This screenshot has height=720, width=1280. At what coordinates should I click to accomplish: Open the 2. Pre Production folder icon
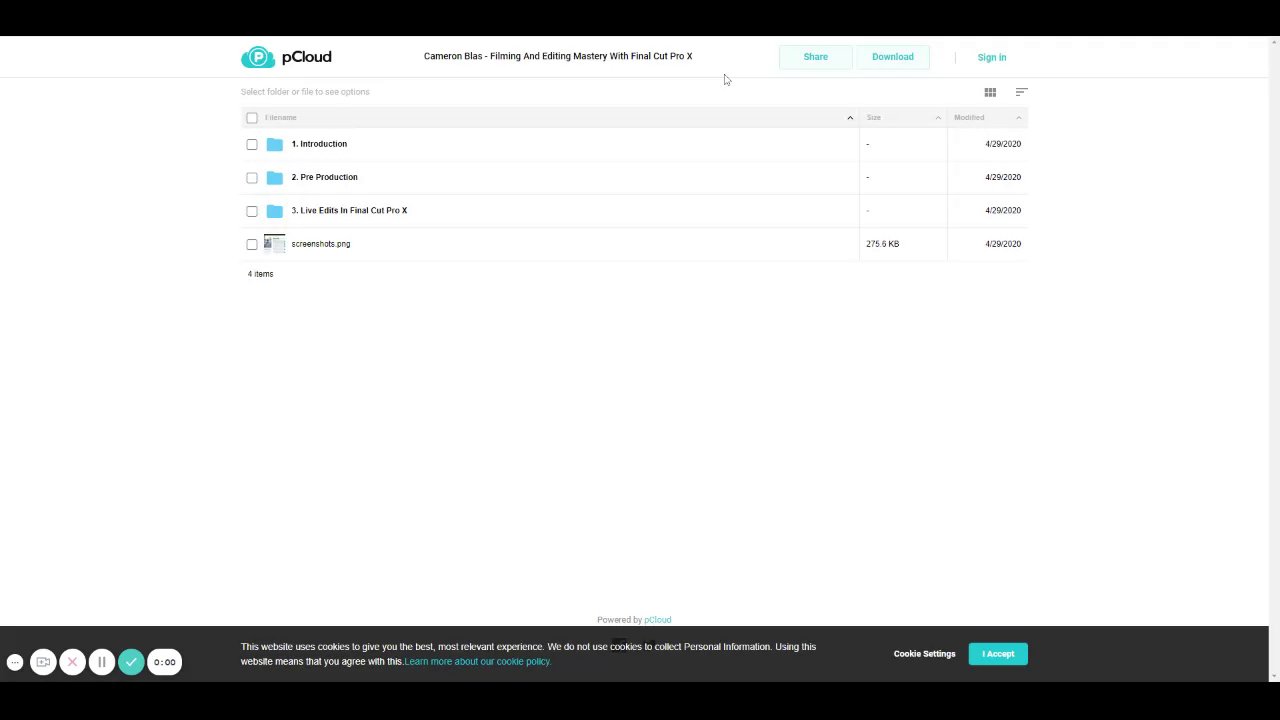(274, 177)
